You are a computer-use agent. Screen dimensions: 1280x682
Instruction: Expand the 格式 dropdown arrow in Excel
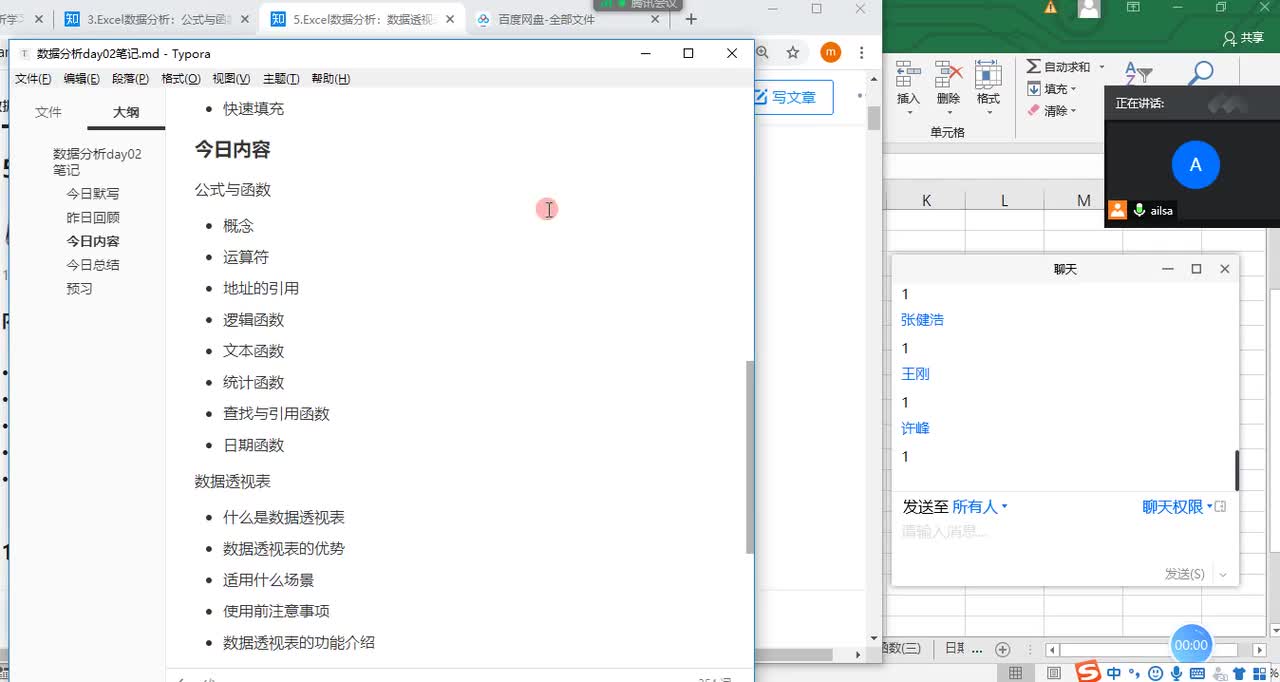coord(988,112)
